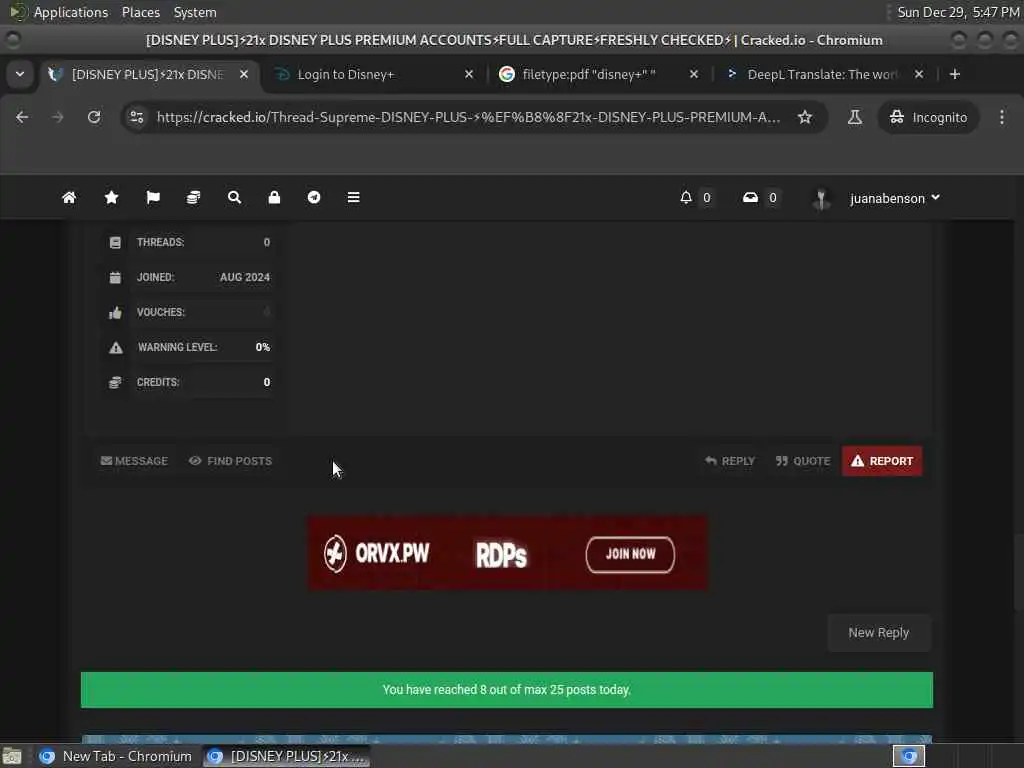1024x768 pixels.
Task: Click the "AUG 2024" joined value
Action: (245, 278)
